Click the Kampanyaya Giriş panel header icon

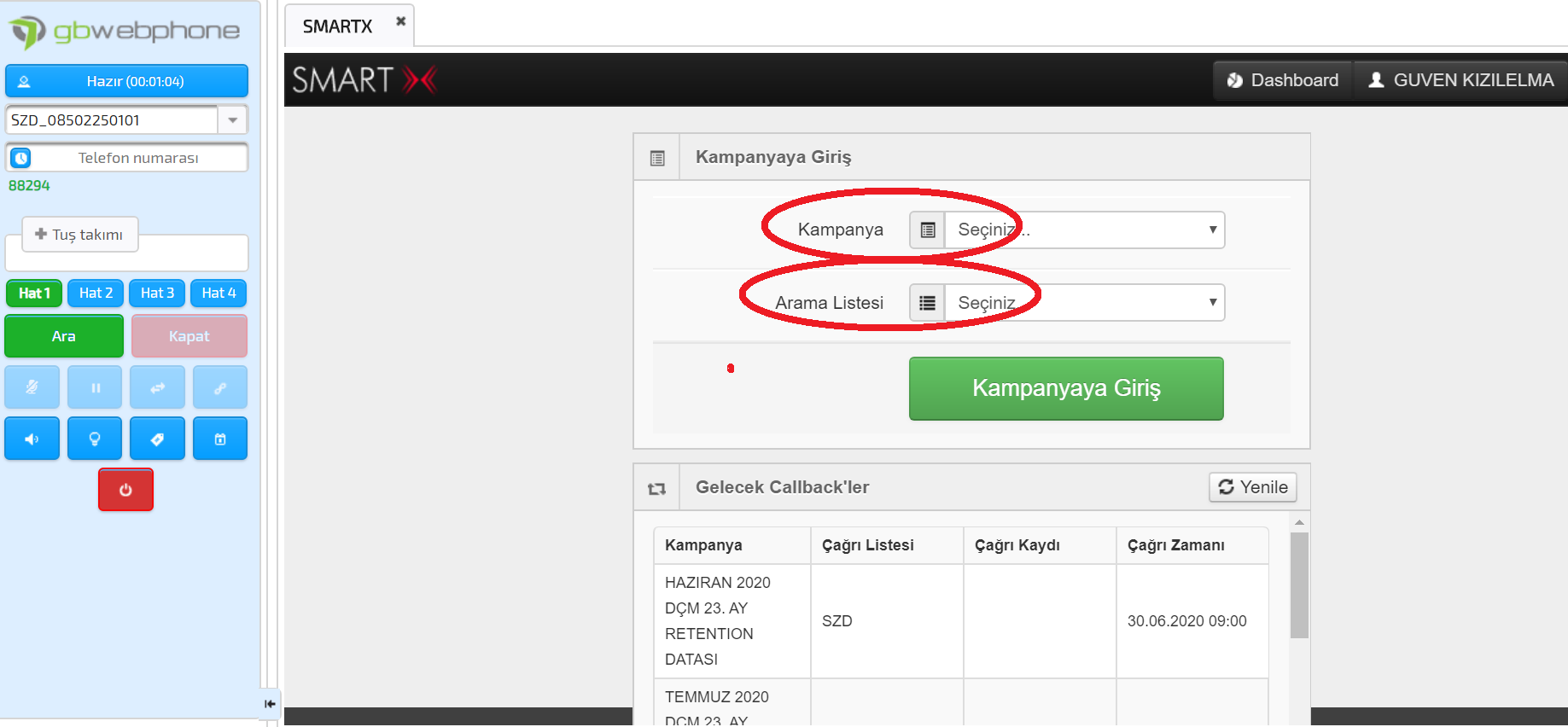pos(657,158)
